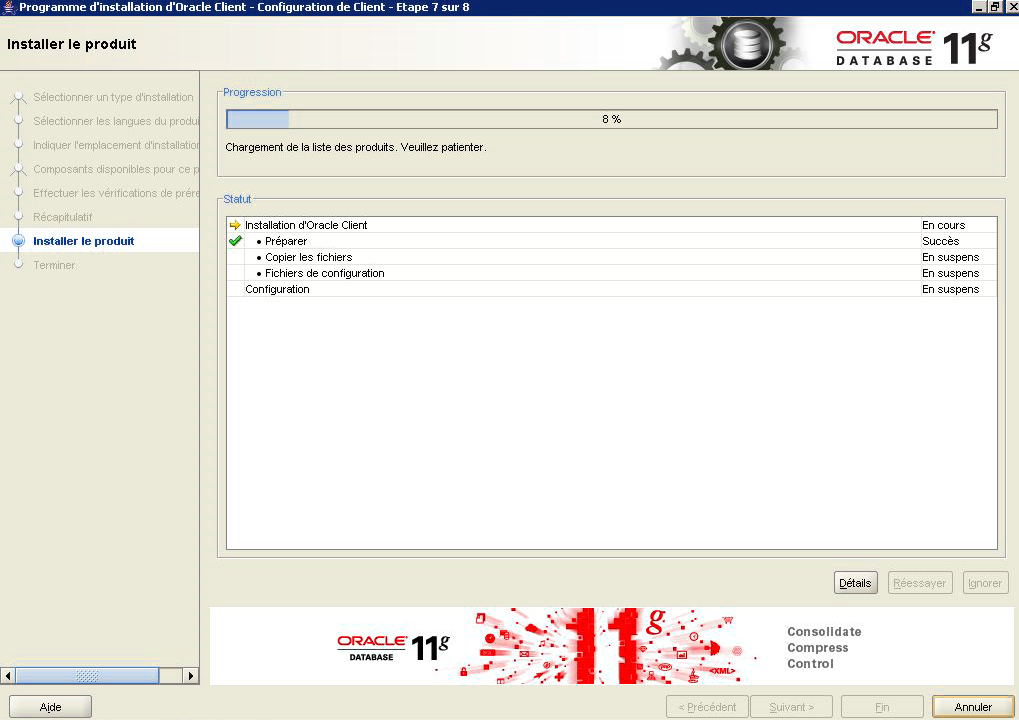
Task: Click the 8 % progress bar
Action: pyautogui.click(x=612, y=119)
